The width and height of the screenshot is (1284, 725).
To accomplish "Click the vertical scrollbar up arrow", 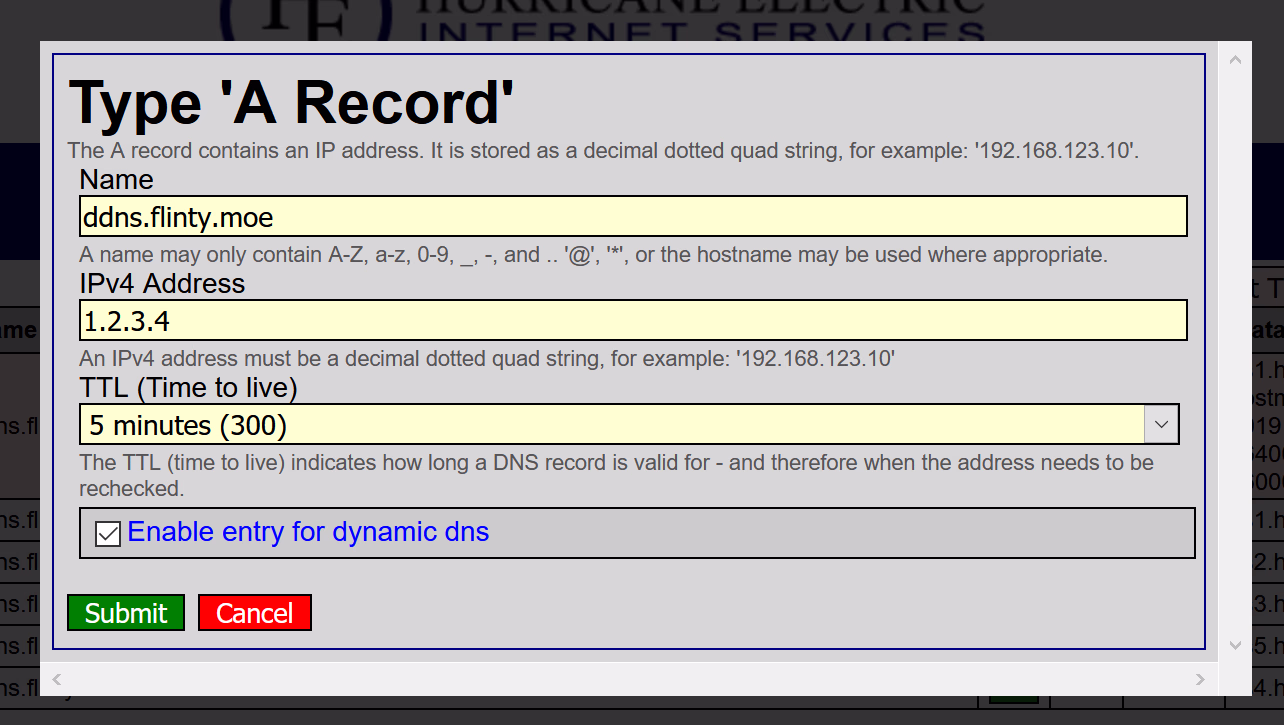I will tap(1234, 60).
